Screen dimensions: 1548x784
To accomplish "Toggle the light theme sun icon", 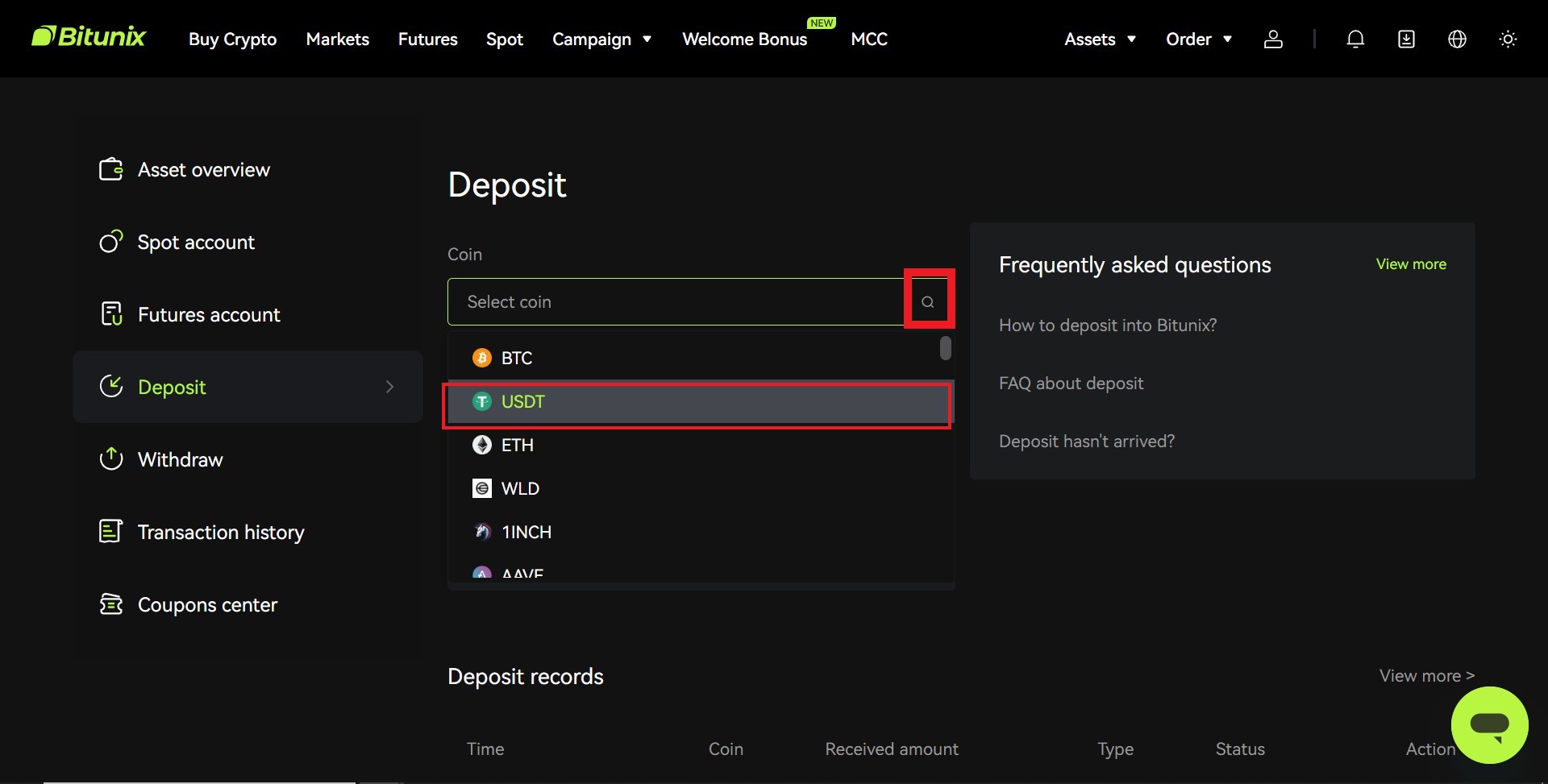I will pos(1508,39).
